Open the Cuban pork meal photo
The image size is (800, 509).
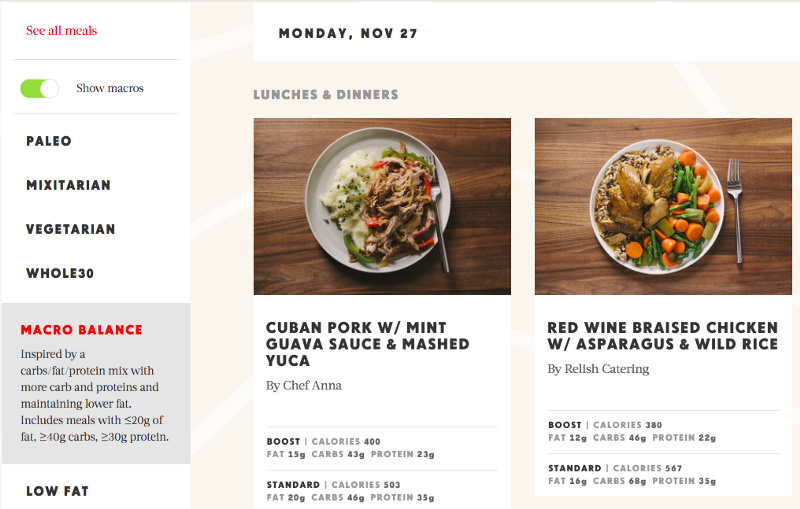(382, 206)
